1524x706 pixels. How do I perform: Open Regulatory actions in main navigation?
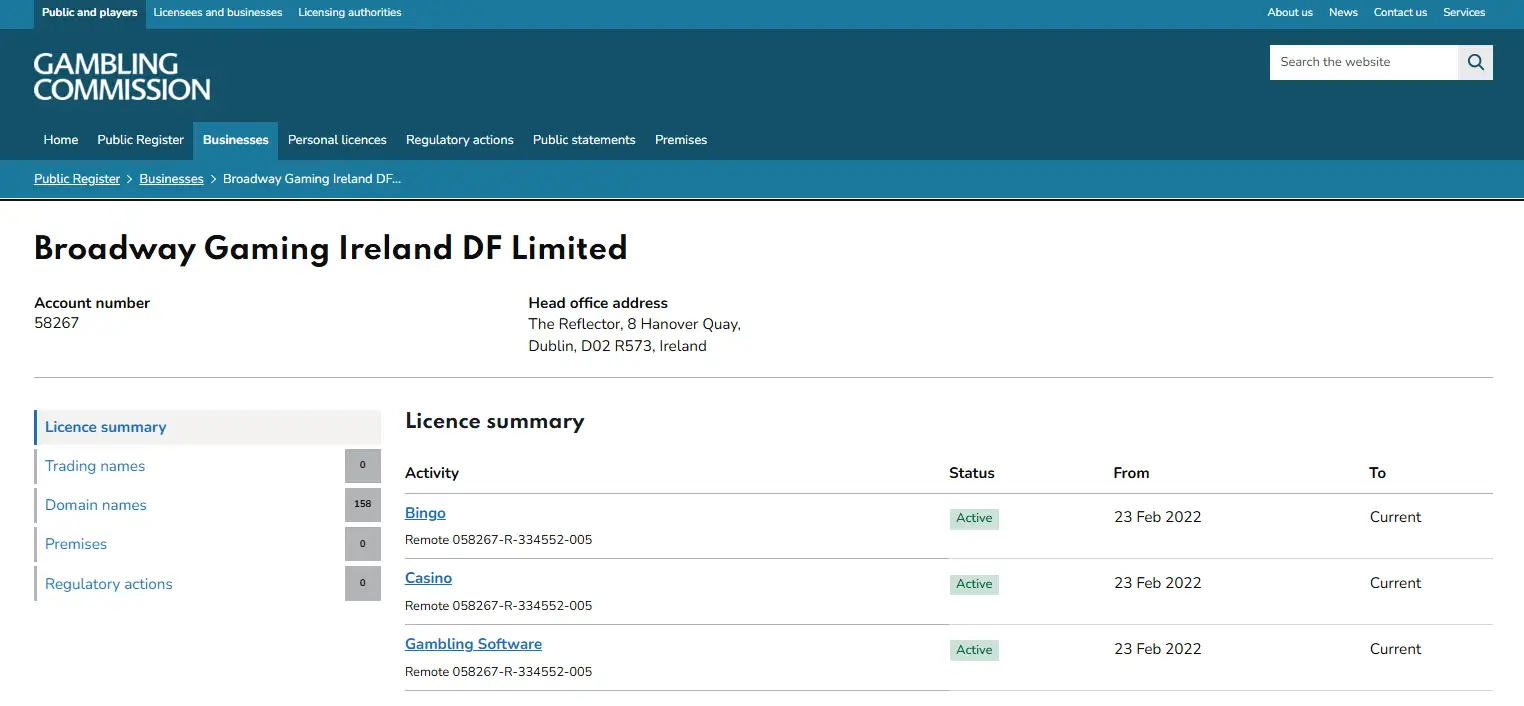tap(460, 140)
